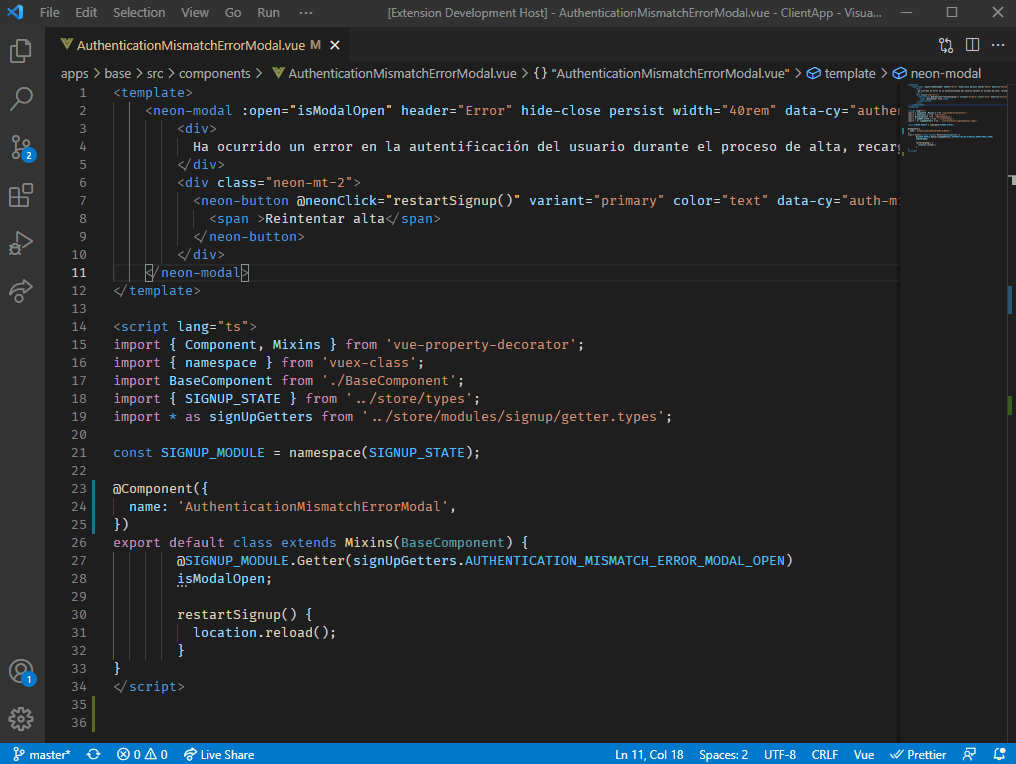Screen dimensions: 1016x764
Task: Open the Search view
Action: click(x=21, y=98)
